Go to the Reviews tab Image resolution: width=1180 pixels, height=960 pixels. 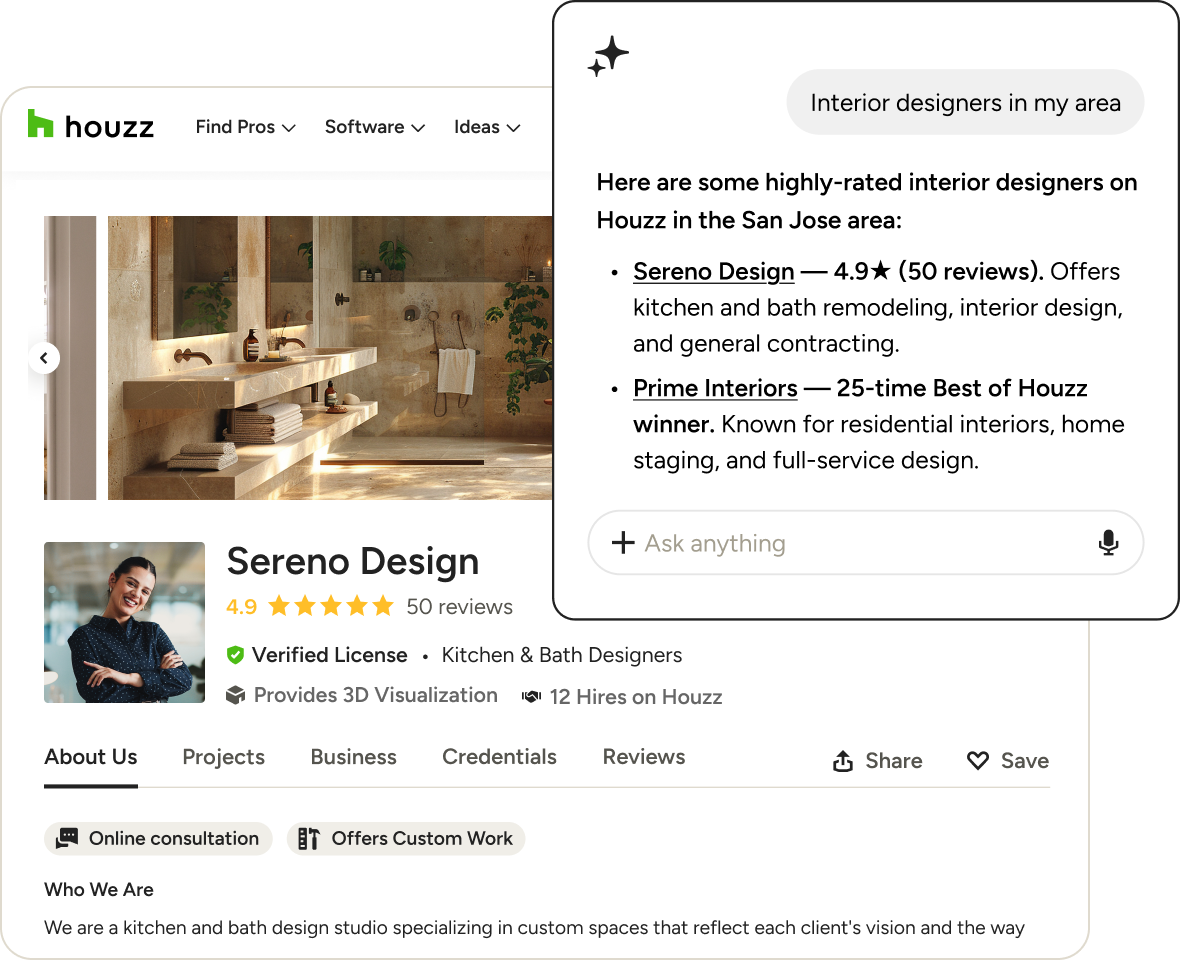[643, 757]
